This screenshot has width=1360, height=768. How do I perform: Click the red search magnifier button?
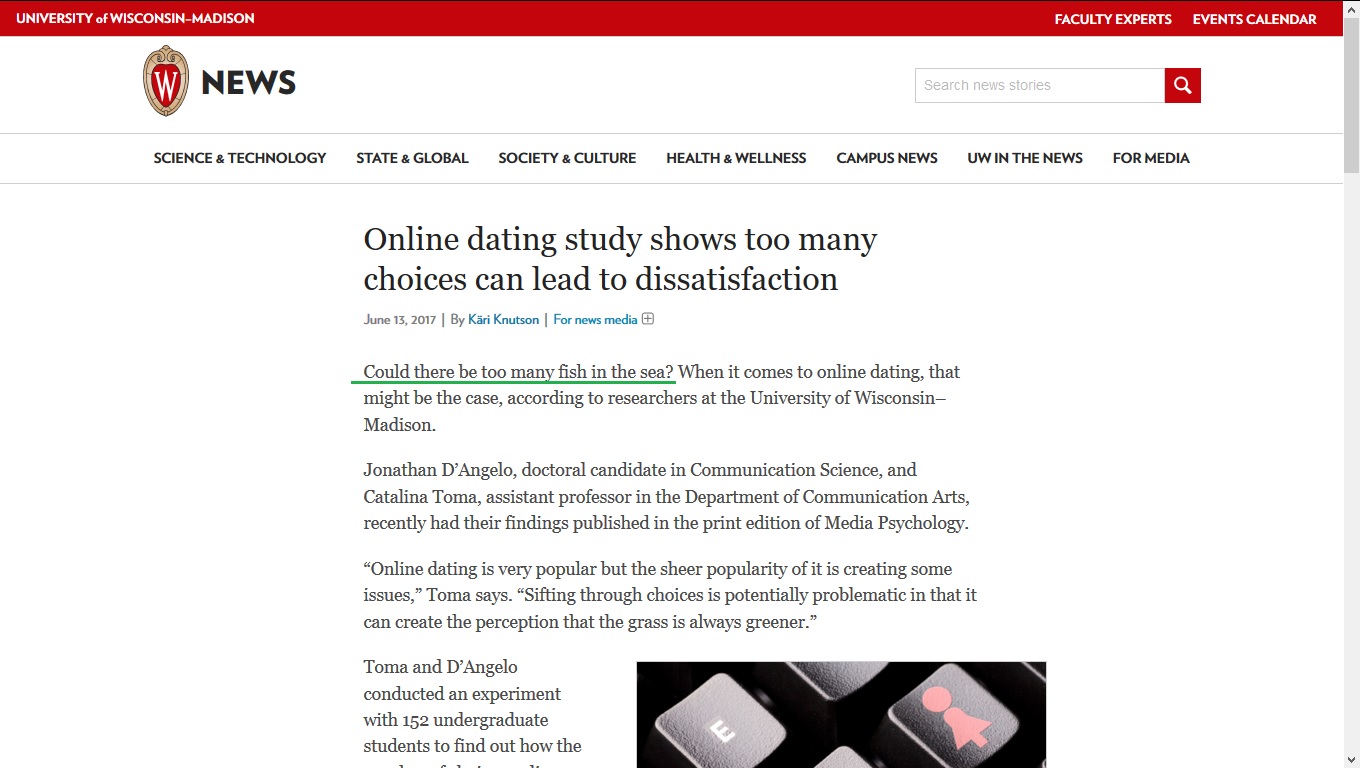(1182, 85)
